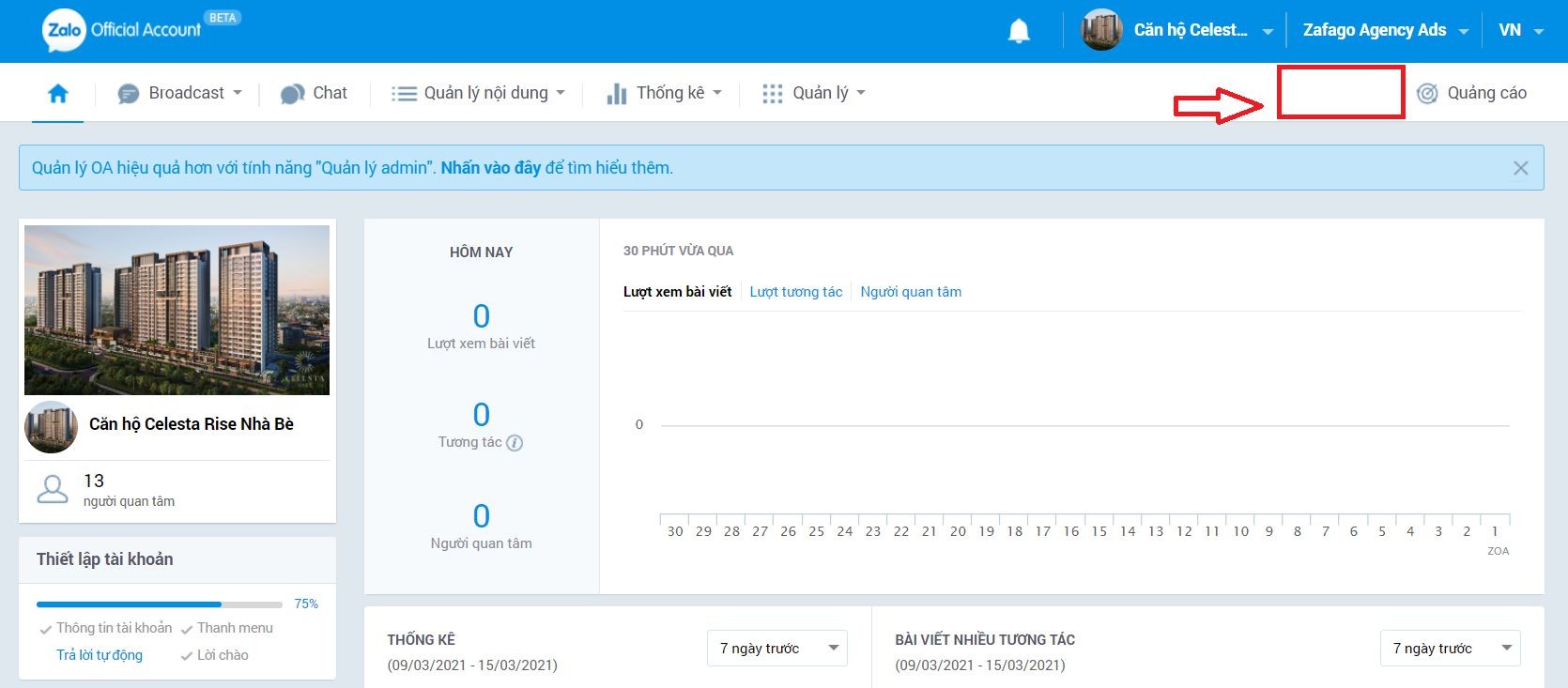Open the Trả lời tự động link

100,655
